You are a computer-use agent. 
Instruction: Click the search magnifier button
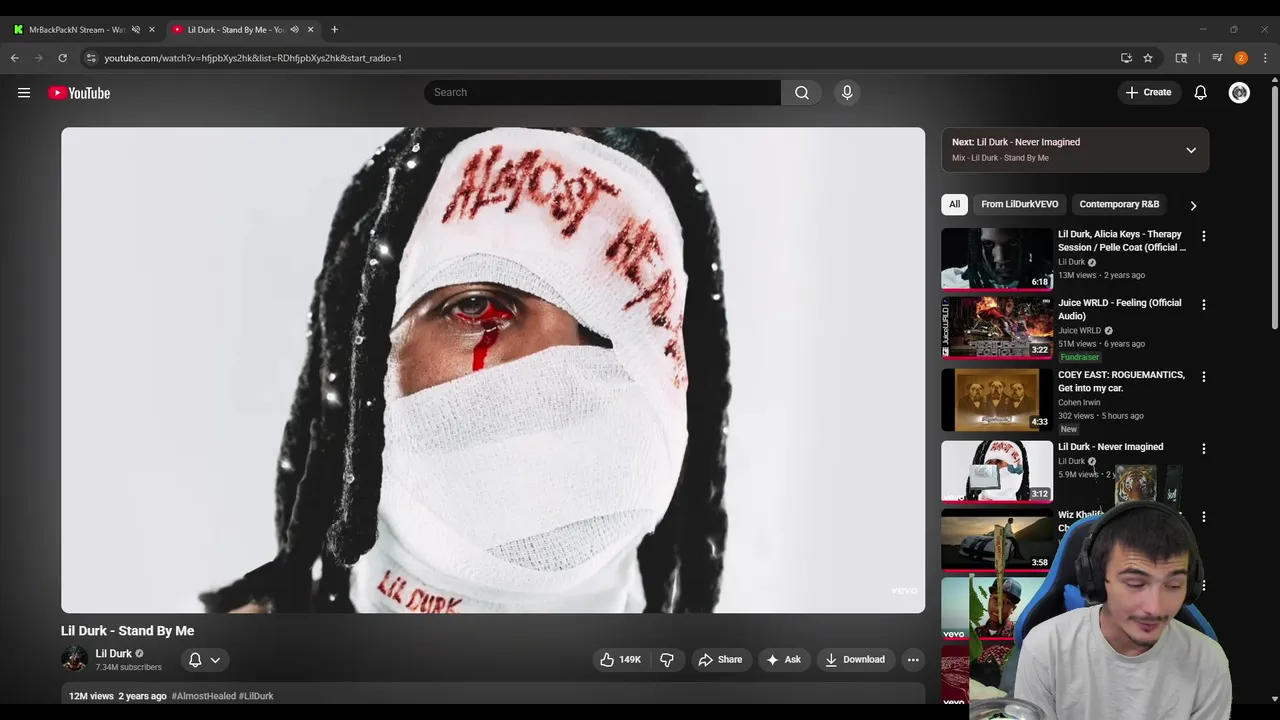pos(802,92)
